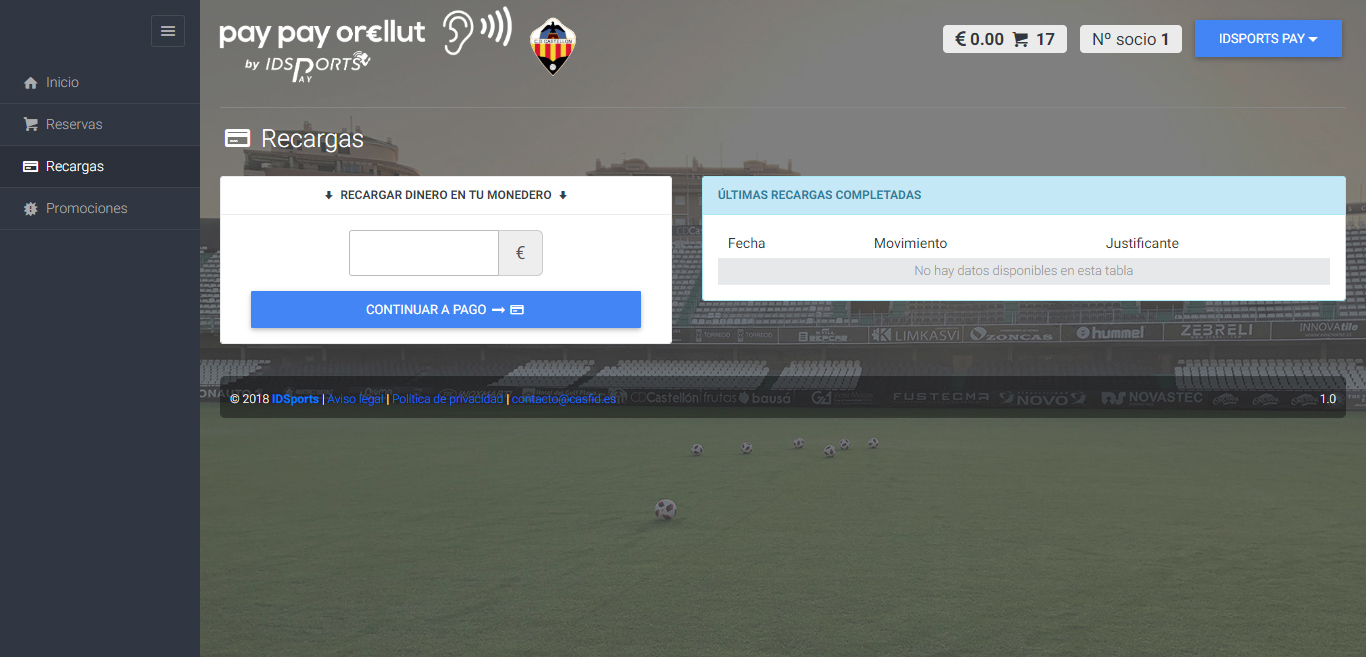Viewport: 1366px width, 657px height.
Task: Click the contacto@casfid.es email link
Action: pos(564,399)
